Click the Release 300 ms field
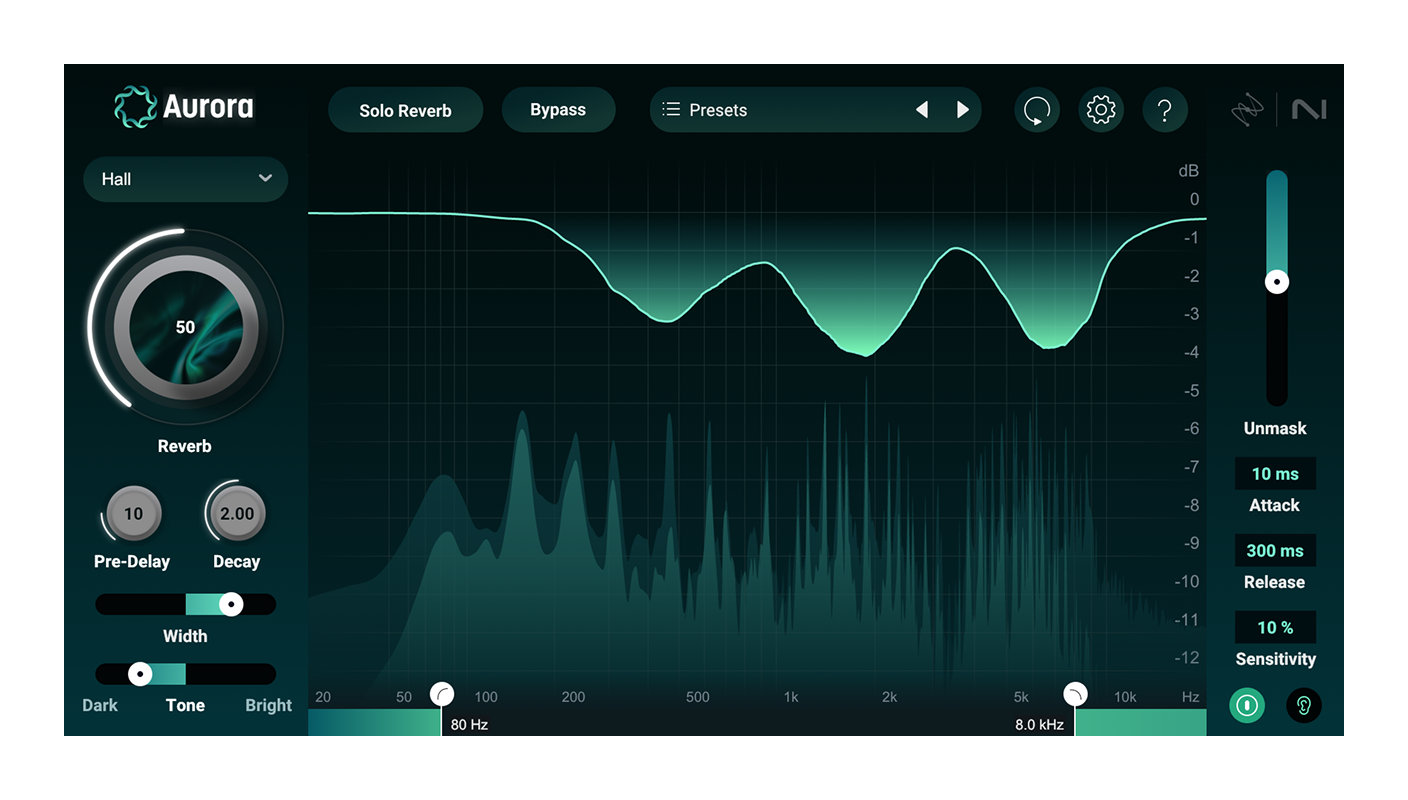Viewport: 1408px width, 800px height. point(1275,551)
